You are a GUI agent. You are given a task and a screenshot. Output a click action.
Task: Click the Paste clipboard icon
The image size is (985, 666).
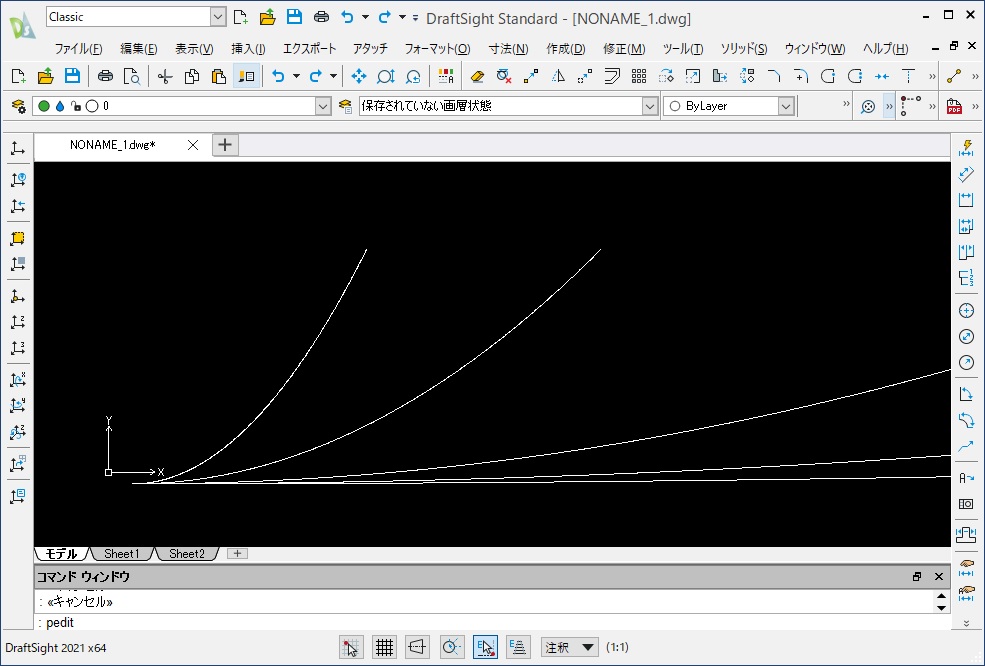(x=218, y=77)
